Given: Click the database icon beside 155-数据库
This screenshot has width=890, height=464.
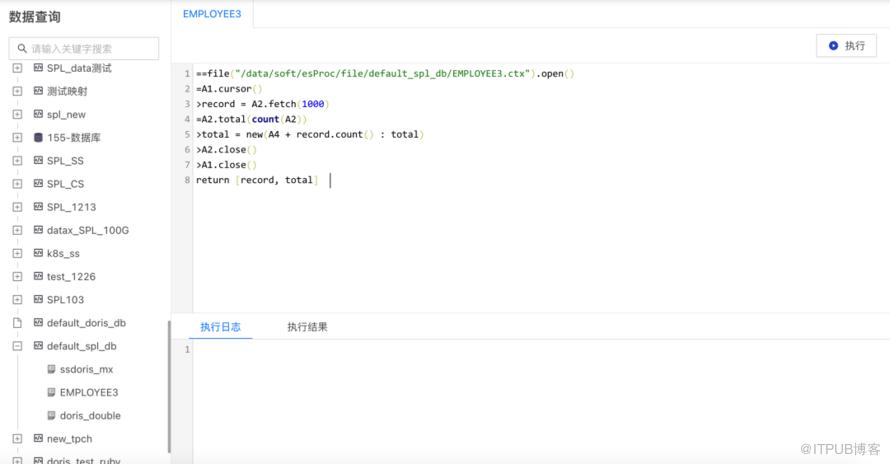Looking at the screenshot, I should [38, 138].
